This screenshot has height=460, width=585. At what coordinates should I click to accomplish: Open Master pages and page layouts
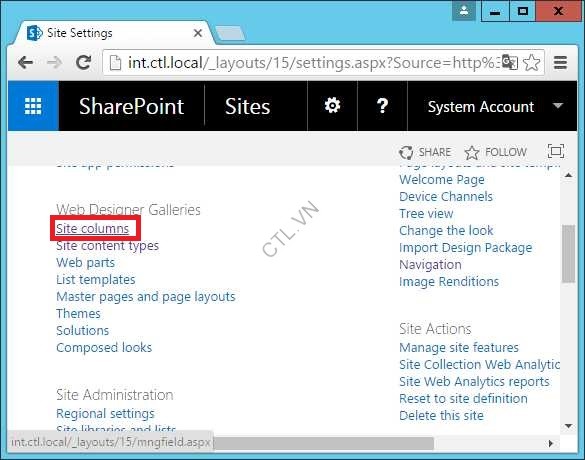(x=146, y=297)
